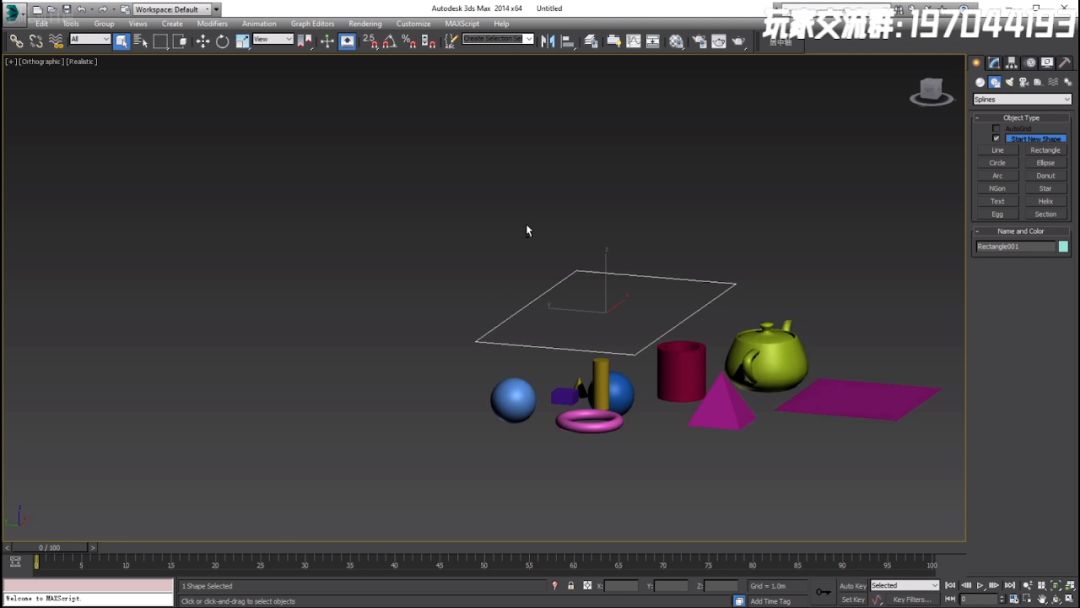Click the Circle shape button
The image size is (1080, 608).
[x=997, y=163]
